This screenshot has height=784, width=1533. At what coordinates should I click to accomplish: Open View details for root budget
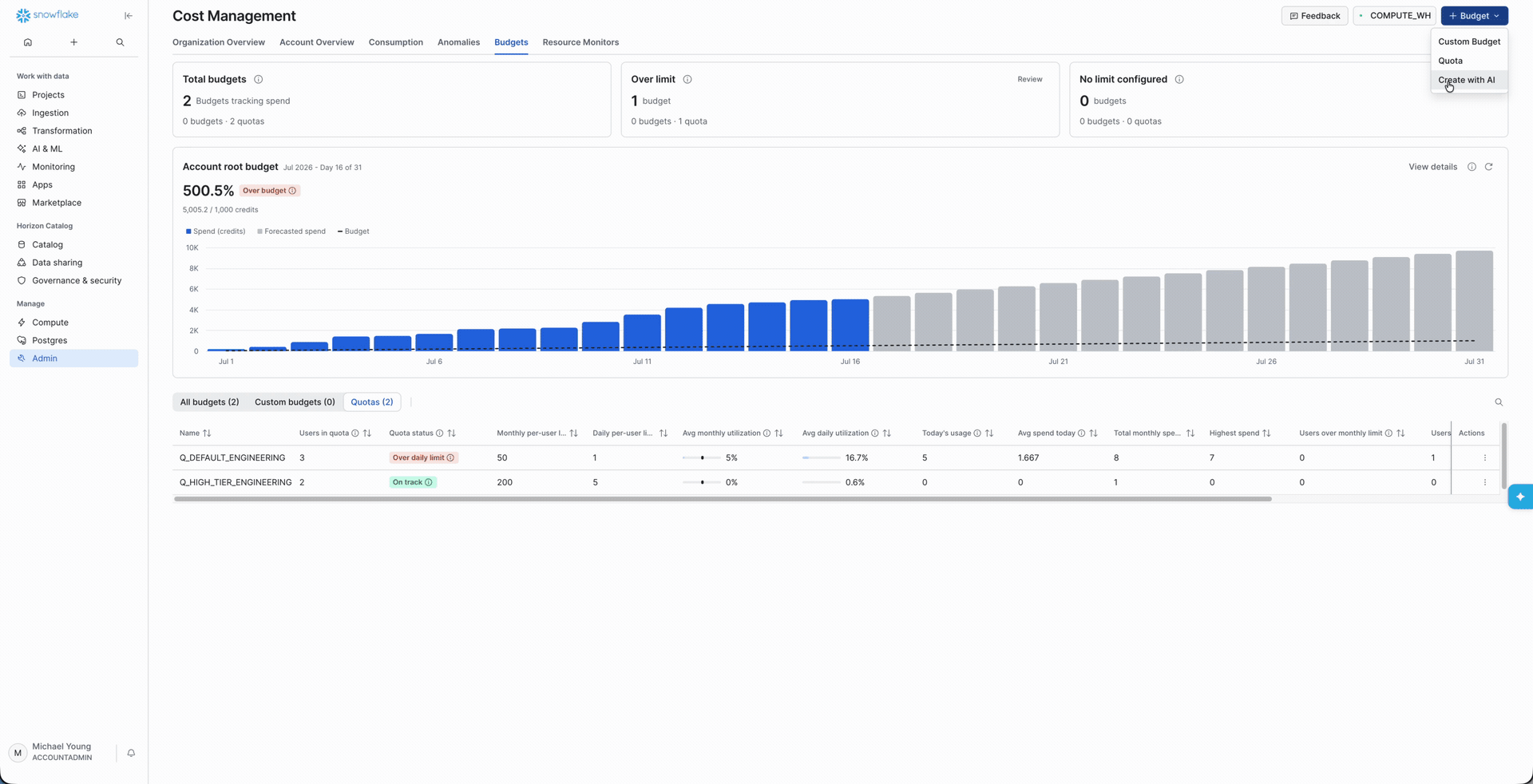point(1432,167)
